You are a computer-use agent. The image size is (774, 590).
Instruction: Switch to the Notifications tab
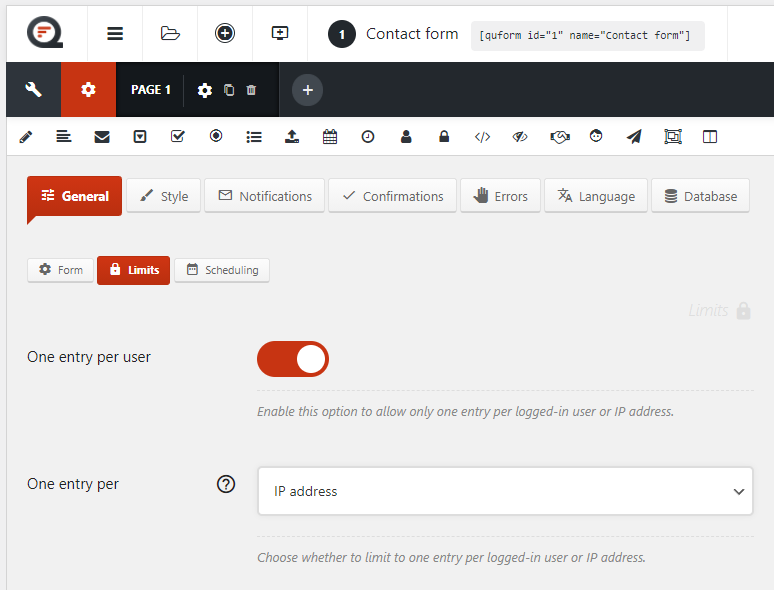265,196
